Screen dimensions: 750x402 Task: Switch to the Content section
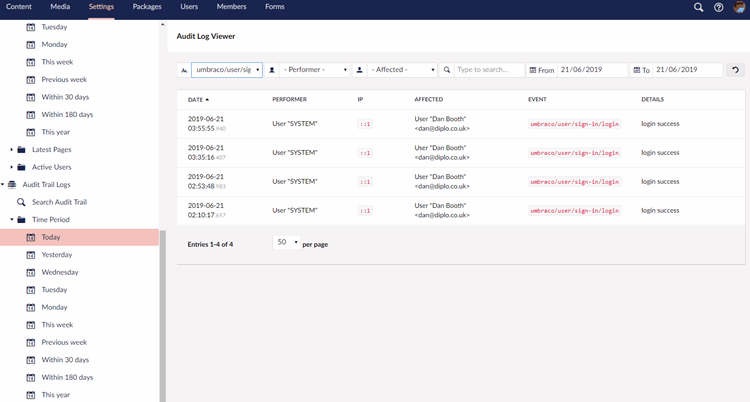pyautogui.click(x=19, y=7)
